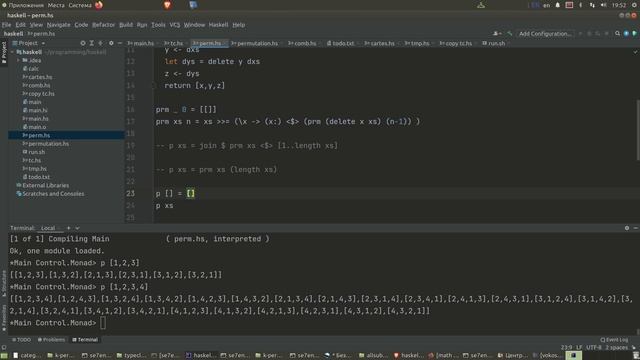Click the terminal prompt input cursor
Image resolution: width=640 pixels, height=360 pixels.
pos(103,323)
